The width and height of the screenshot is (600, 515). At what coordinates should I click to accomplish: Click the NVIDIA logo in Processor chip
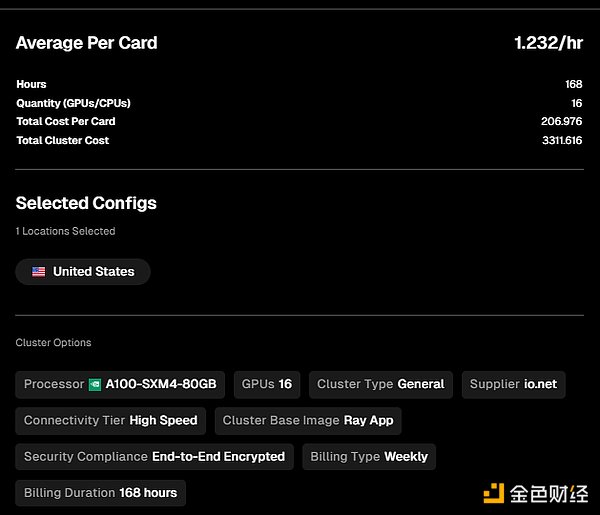coord(95,385)
